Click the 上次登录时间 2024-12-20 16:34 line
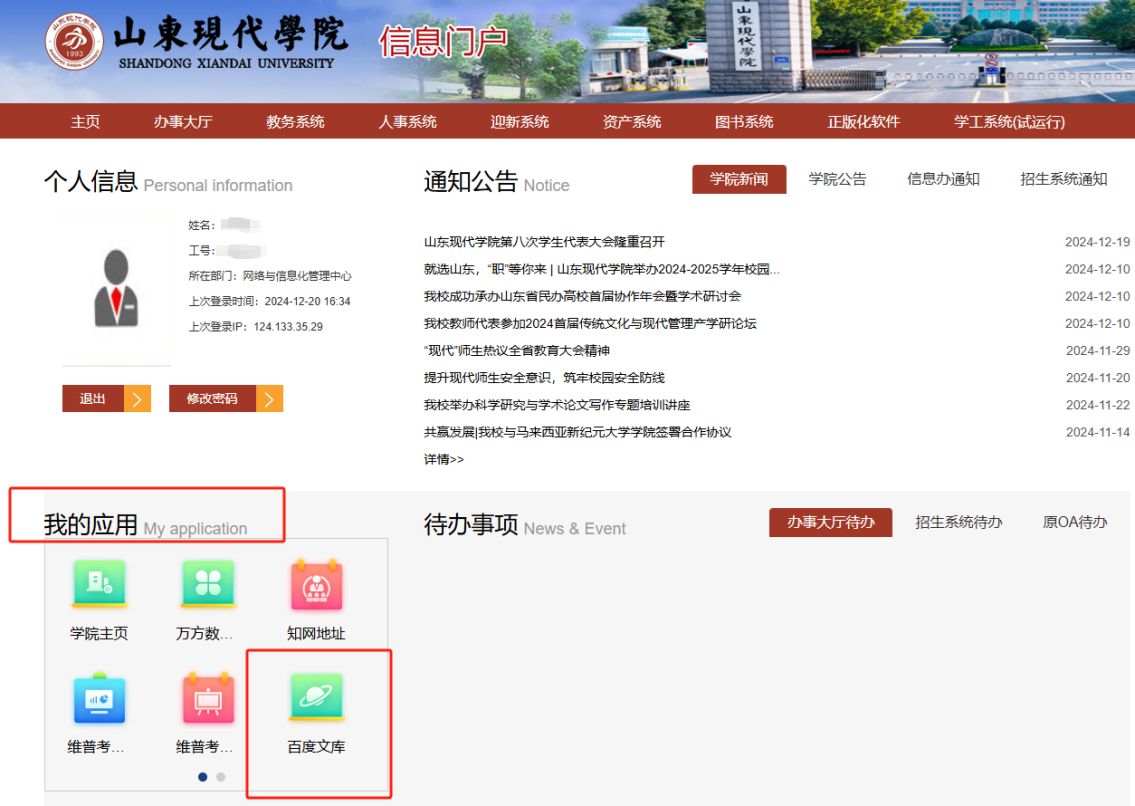Screen dimensions: 1135x806 (269, 301)
